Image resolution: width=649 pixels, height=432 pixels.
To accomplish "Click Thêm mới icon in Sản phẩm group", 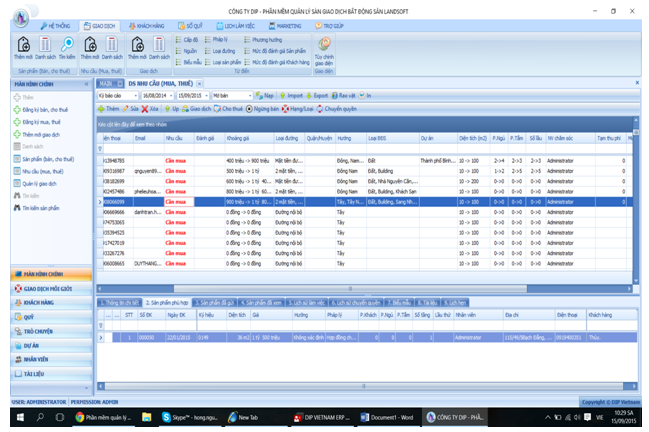I will (23, 43).
